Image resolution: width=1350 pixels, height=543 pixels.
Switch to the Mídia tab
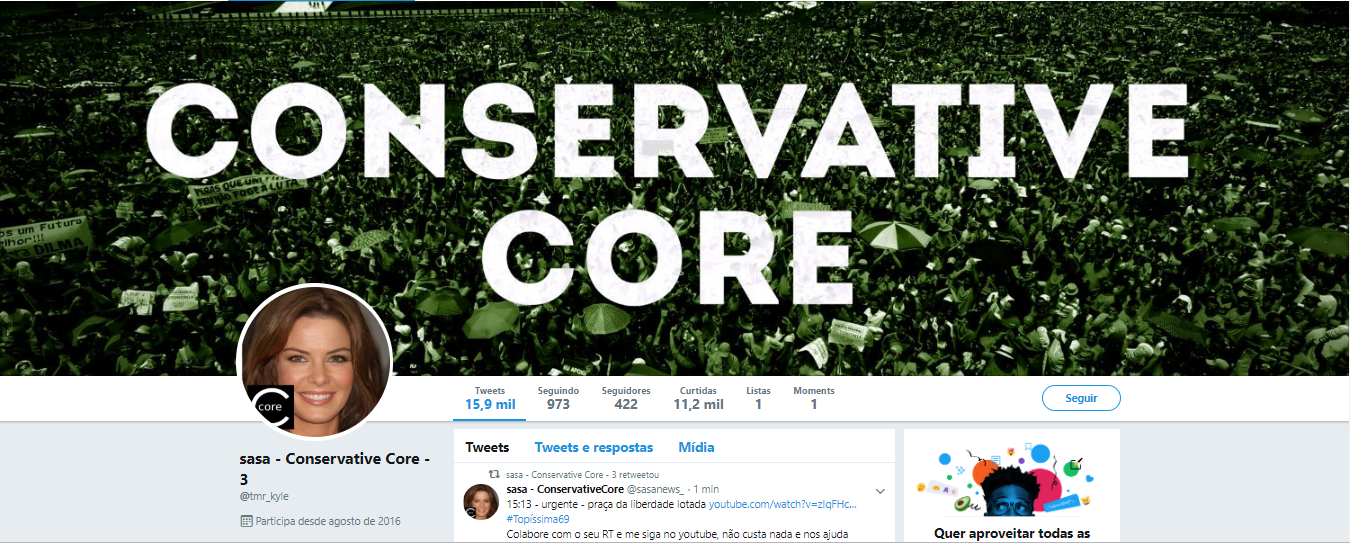pos(696,448)
